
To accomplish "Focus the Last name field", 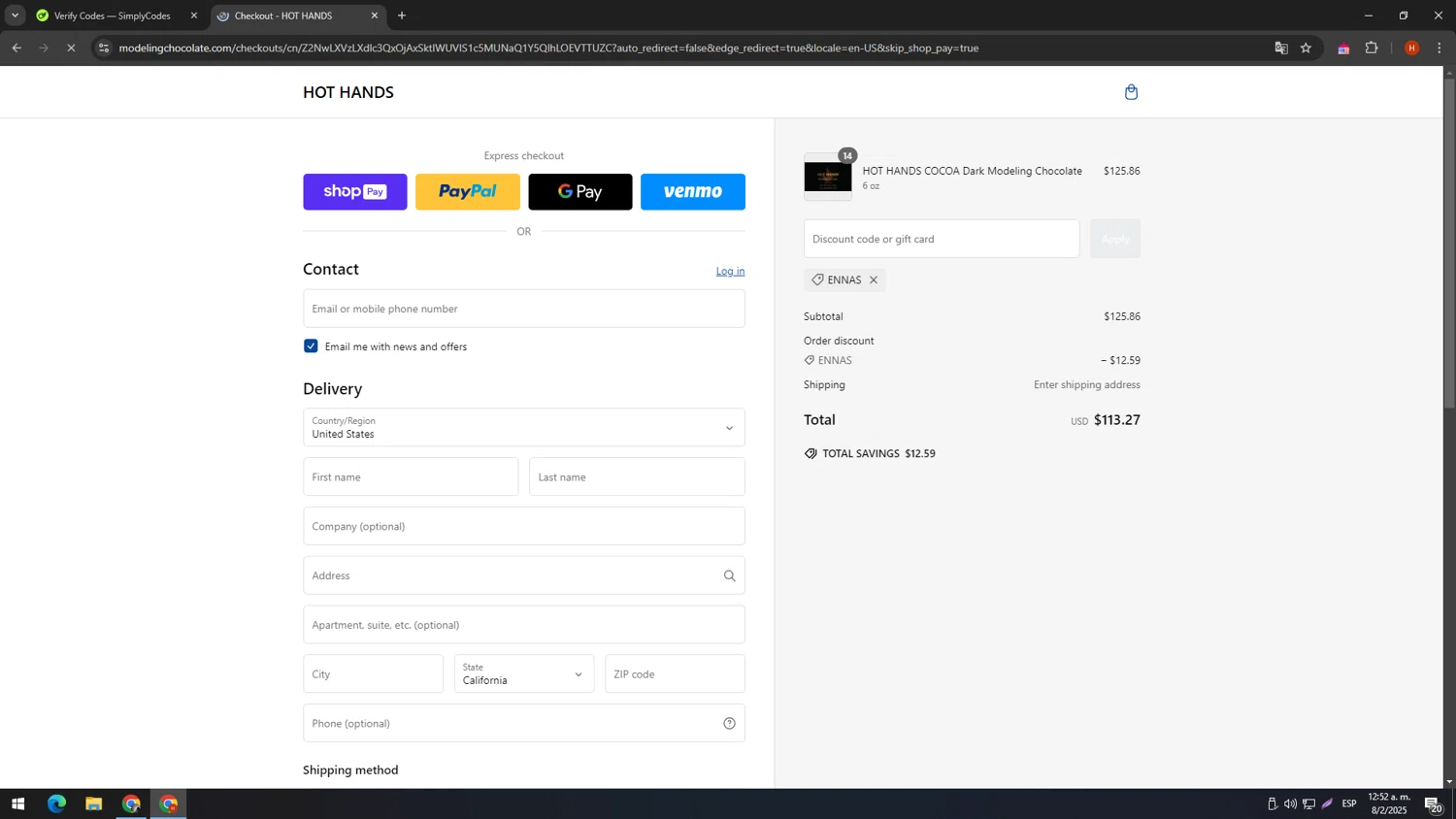I will 637,477.
